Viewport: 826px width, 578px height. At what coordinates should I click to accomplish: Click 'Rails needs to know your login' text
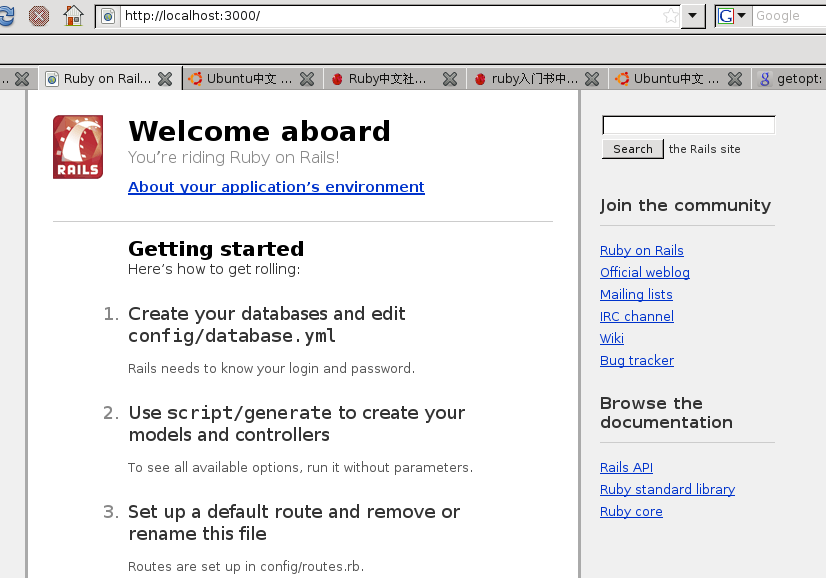click(x=271, y=368)
